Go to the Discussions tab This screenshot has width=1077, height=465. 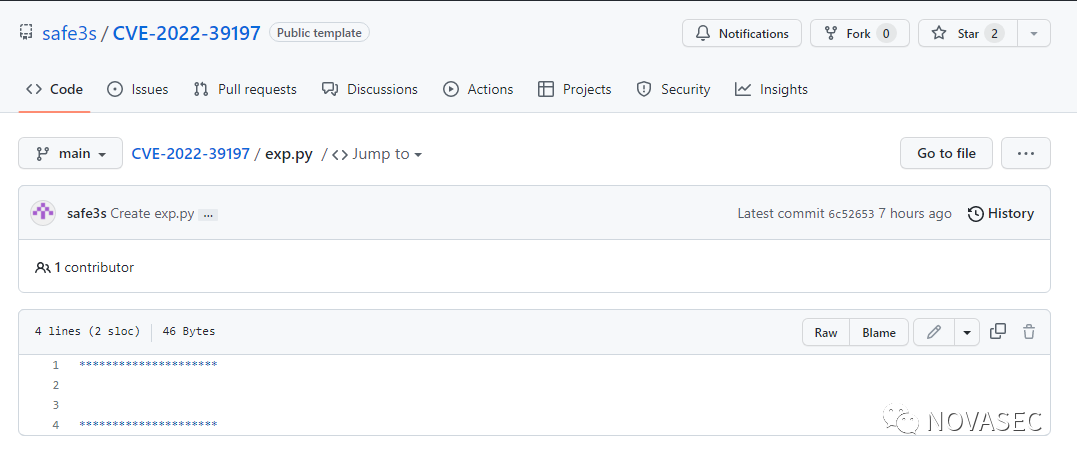pos(370,89)
